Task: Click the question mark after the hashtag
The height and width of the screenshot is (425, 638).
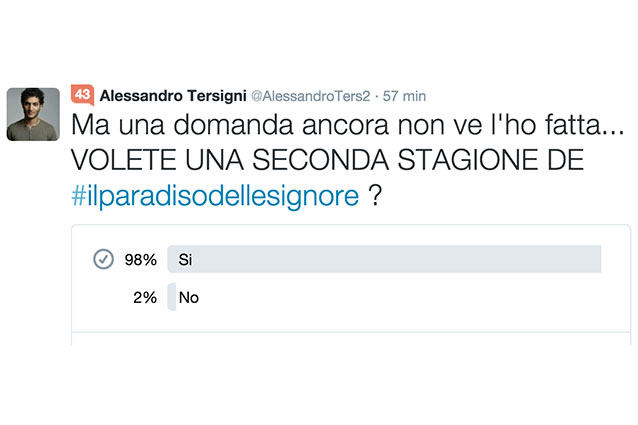Action: coord(375,196)
